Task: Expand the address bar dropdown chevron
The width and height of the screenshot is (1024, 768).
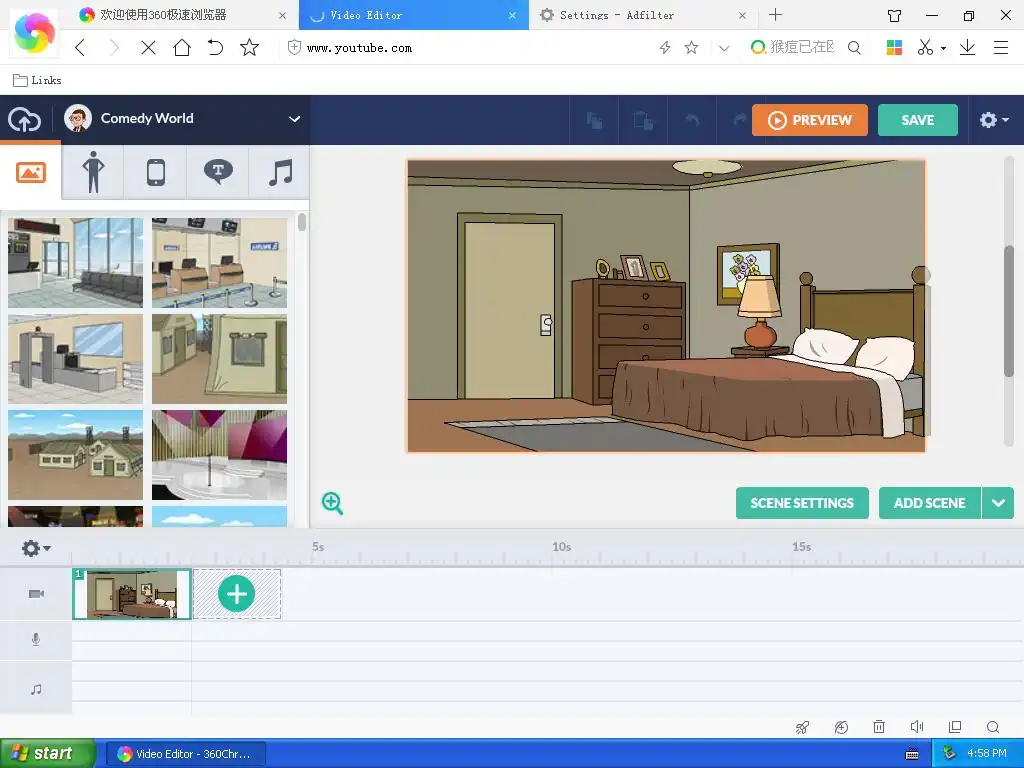Action: coord(724,48)
